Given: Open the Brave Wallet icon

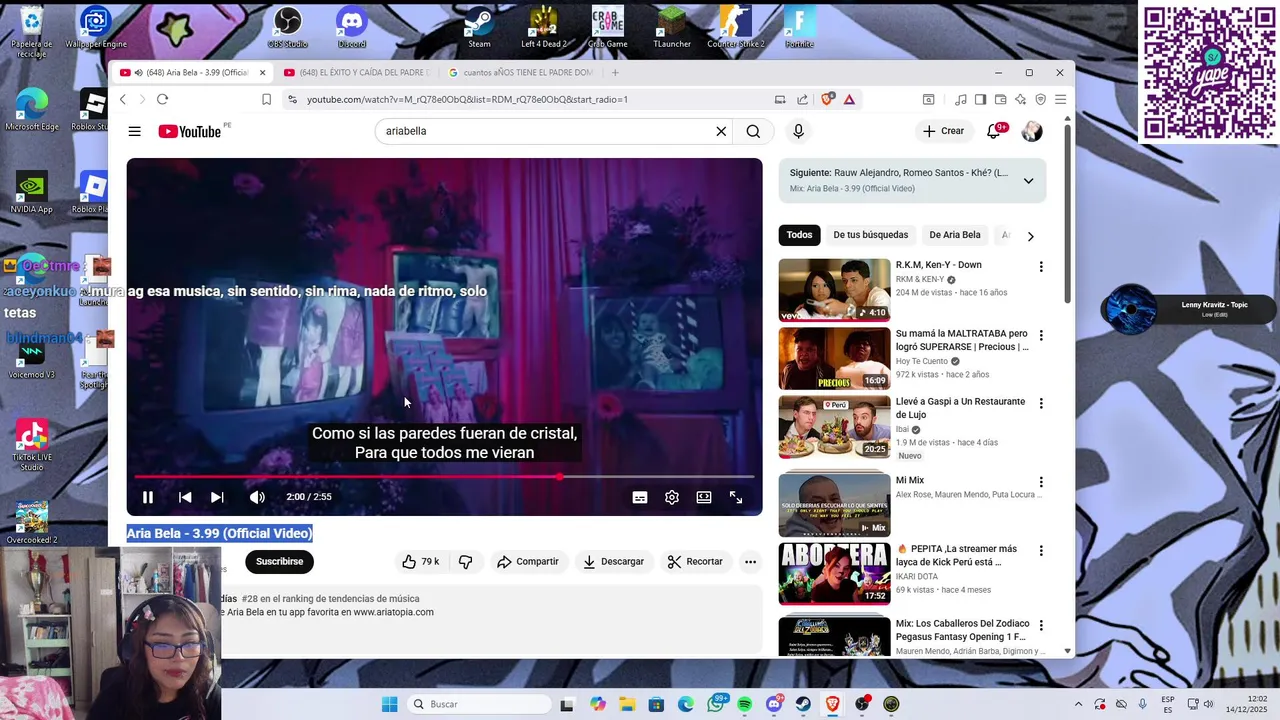Looking at the screenshot, I should [1000, 99].
